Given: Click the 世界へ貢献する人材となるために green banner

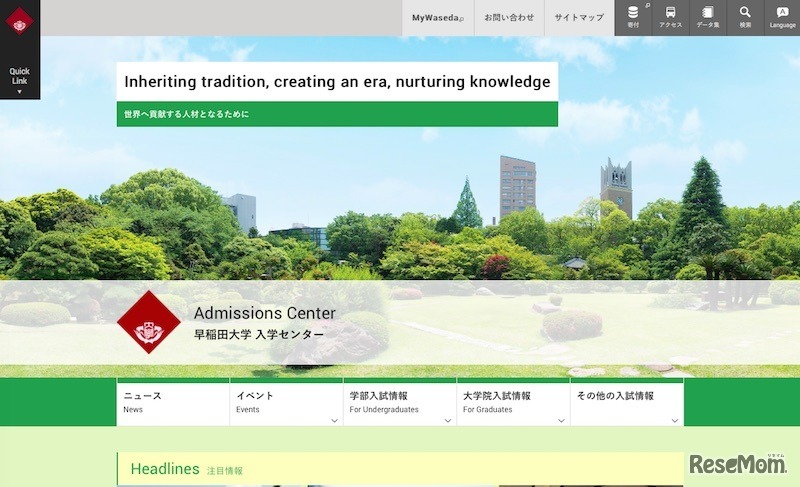Looking at the screenshot, I should coord(337,115).
